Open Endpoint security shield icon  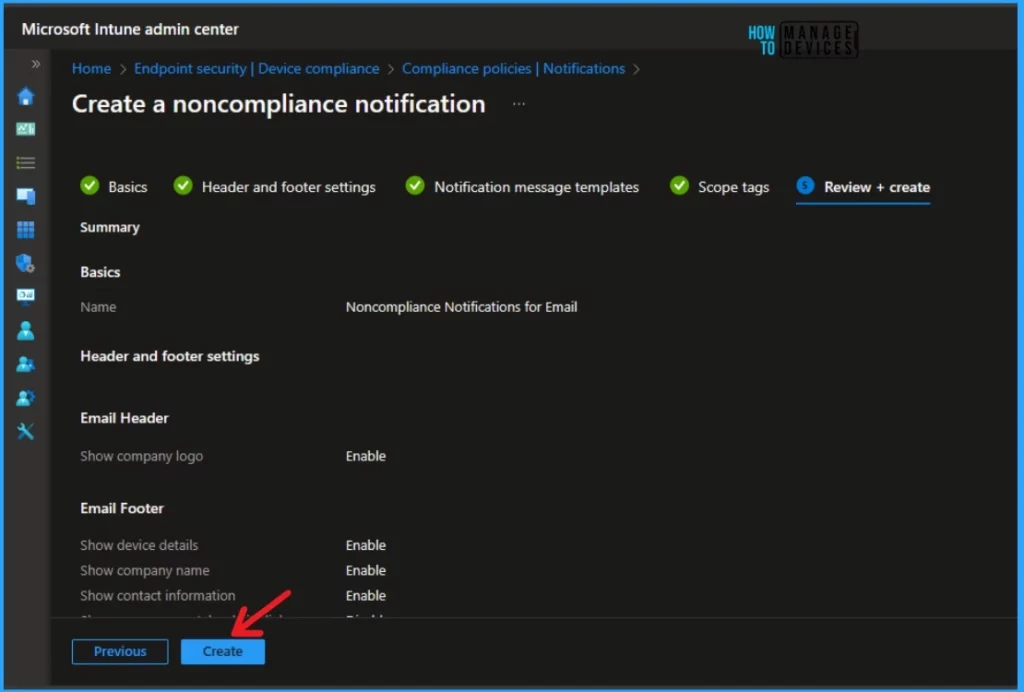tap(25, 263)
